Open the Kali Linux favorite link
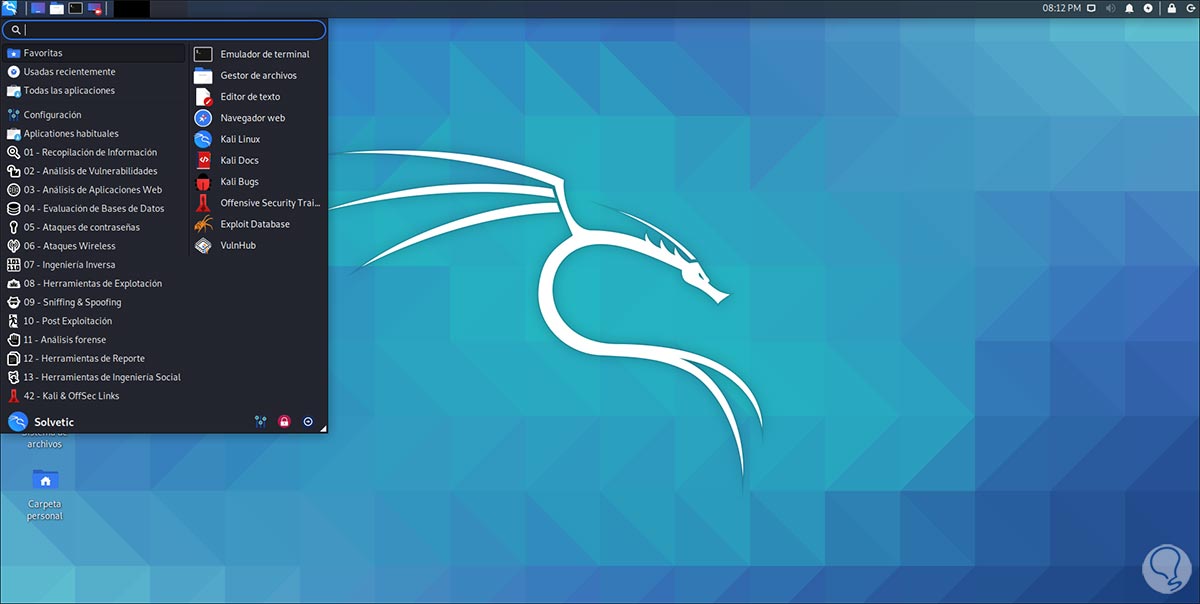The width and height of the screenshot is (1200, 604). click(258, 139)
